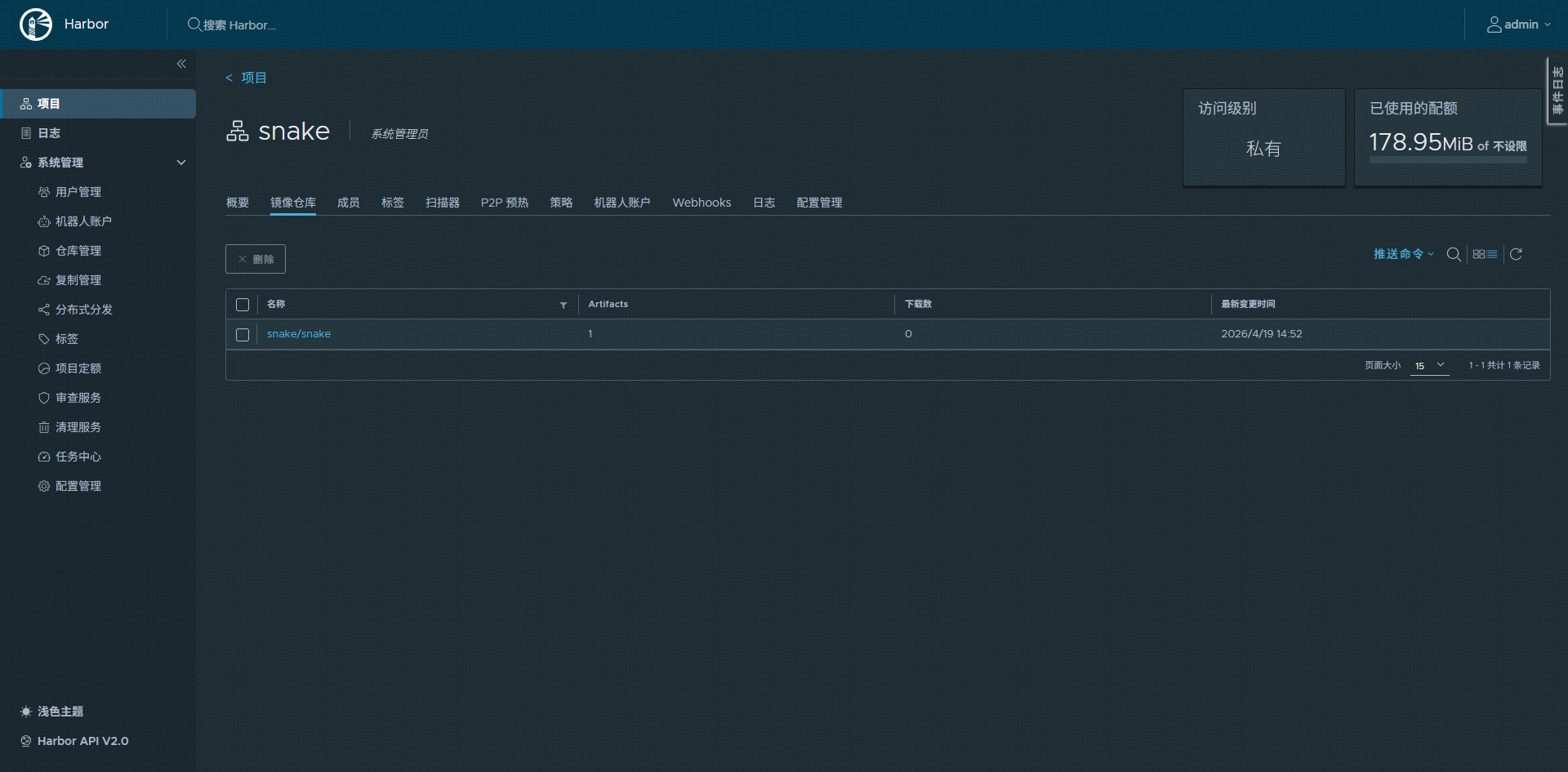Open Harbor API V2.0 link
The image size is (1568, 772).
[x=82, y=741]
